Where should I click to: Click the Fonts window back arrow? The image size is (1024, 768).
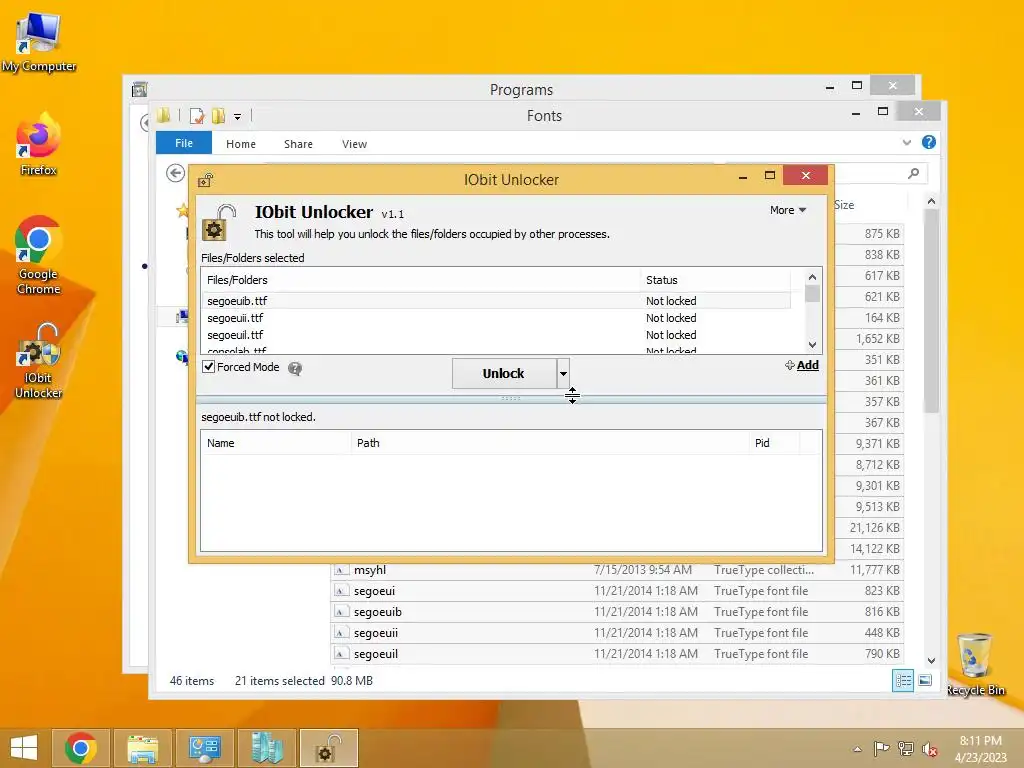pos(175,173)
